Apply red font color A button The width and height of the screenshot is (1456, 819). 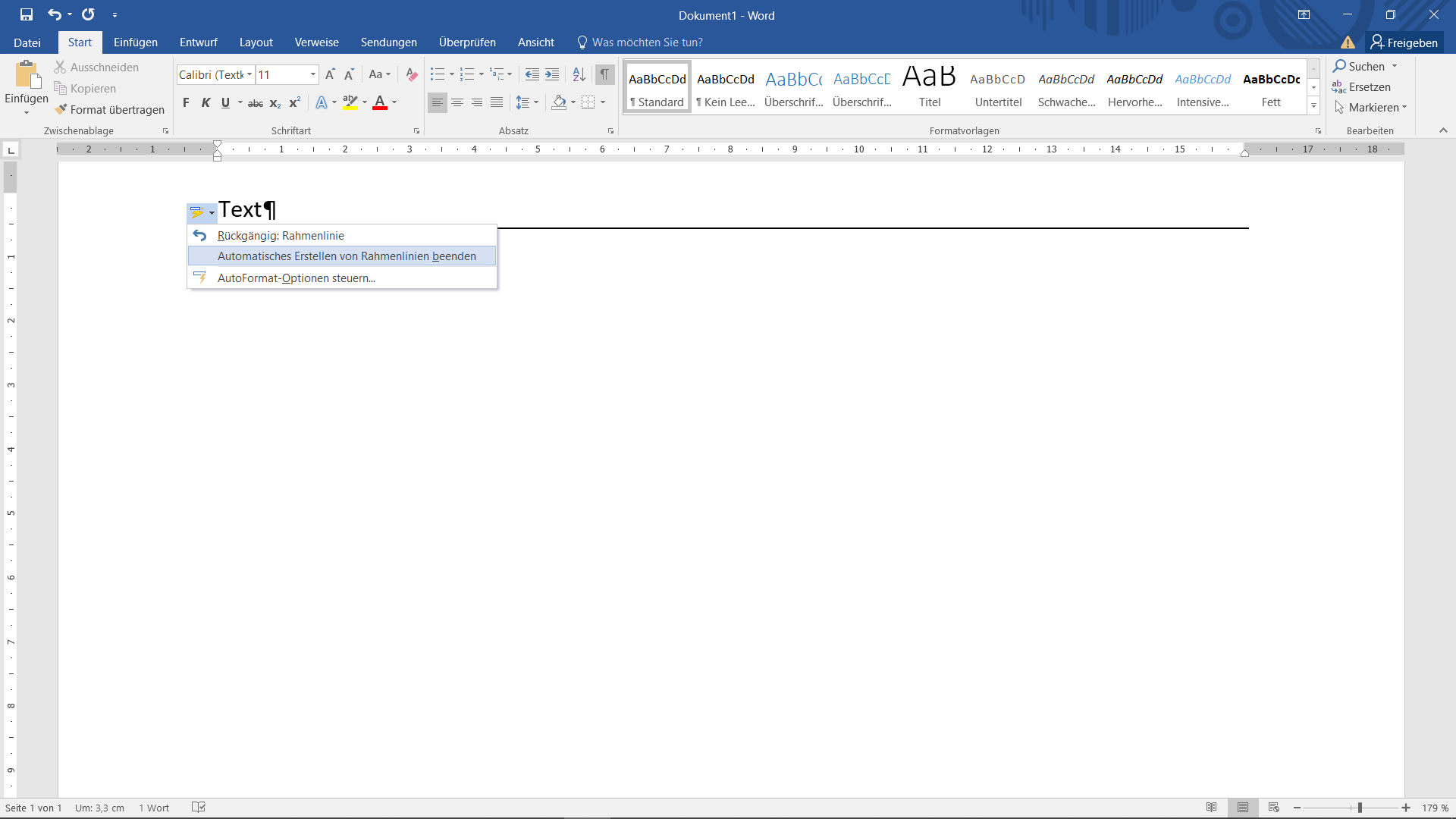tap(380, 102)
